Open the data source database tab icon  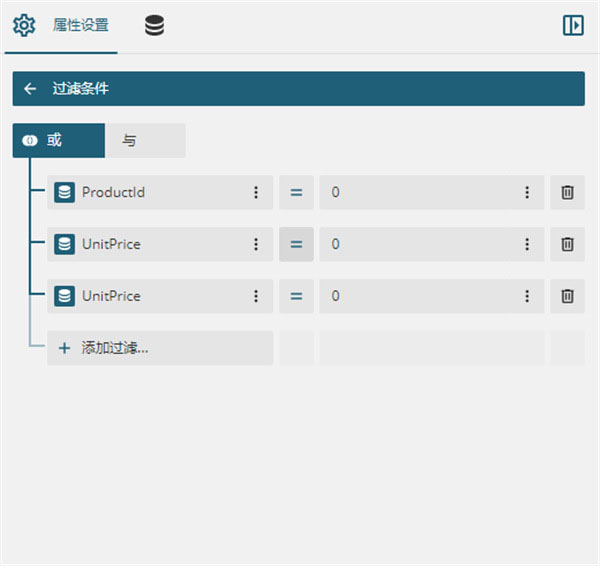(x=155, y=26)
